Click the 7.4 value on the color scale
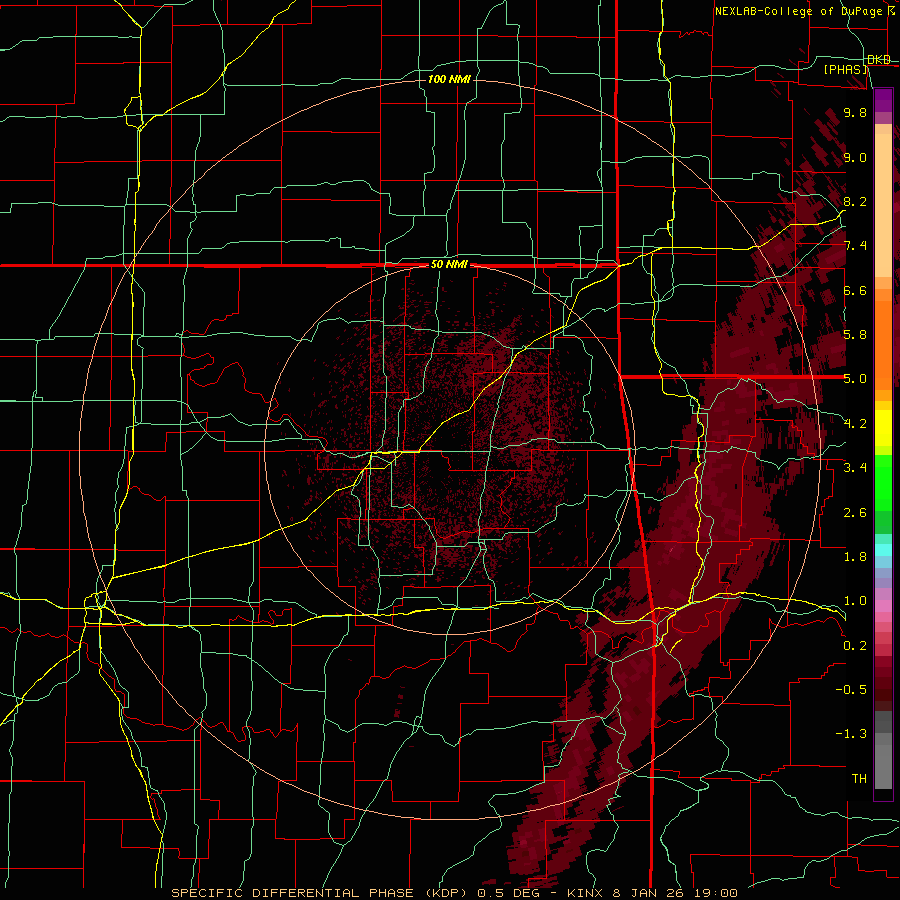This screenshot has width=900, height=900. [855, 246]
